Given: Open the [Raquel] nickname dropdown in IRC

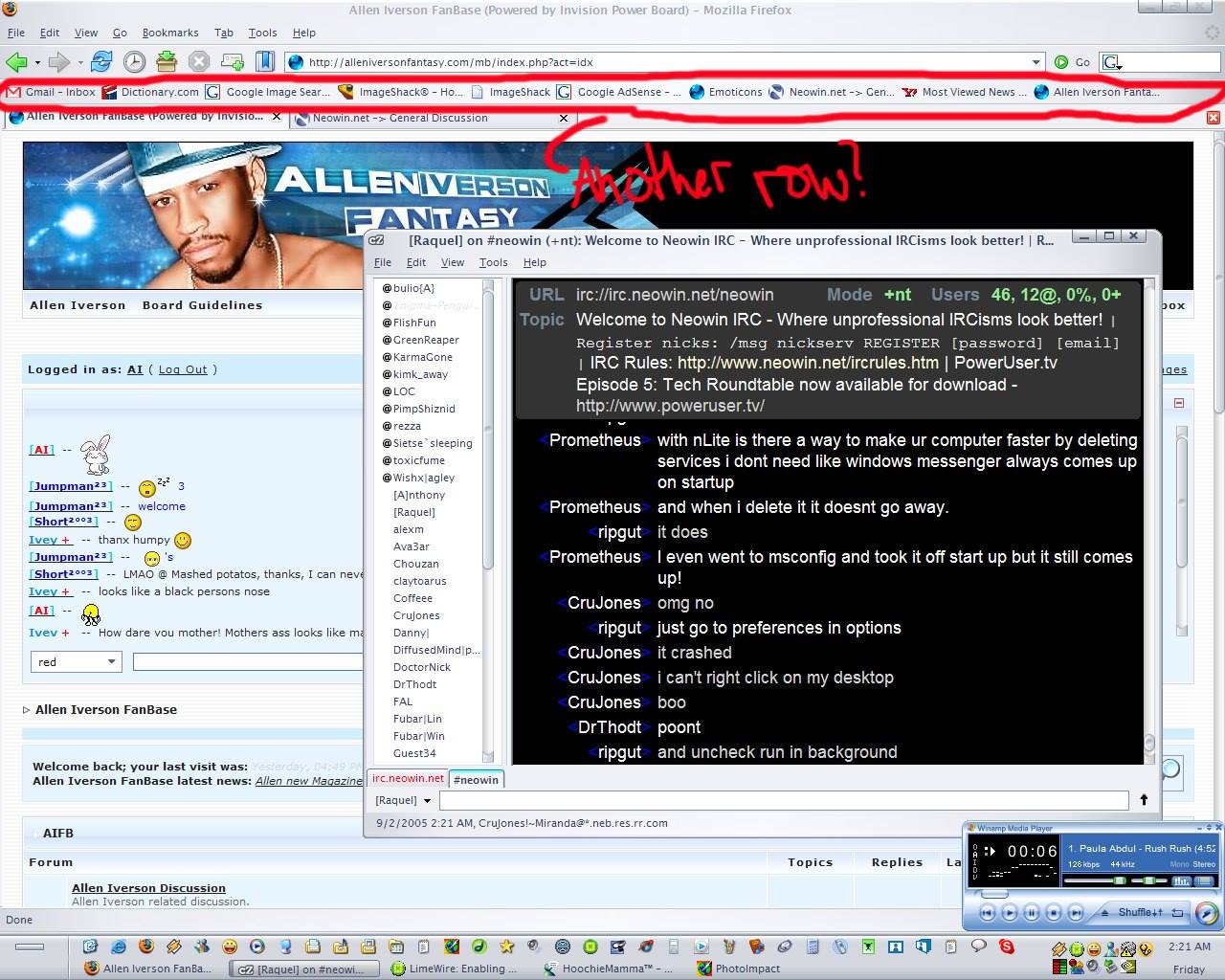Looking at the screenshot, I should click(x=403, y=800).
